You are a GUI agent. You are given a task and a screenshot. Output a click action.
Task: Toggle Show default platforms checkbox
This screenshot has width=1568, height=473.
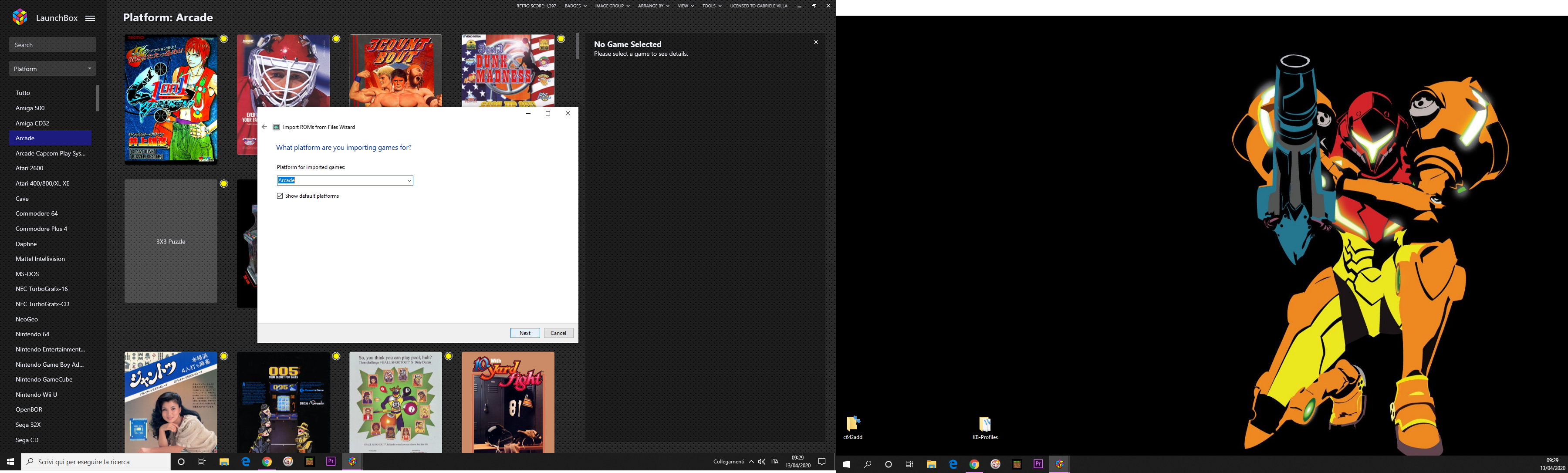coord(280,196)
